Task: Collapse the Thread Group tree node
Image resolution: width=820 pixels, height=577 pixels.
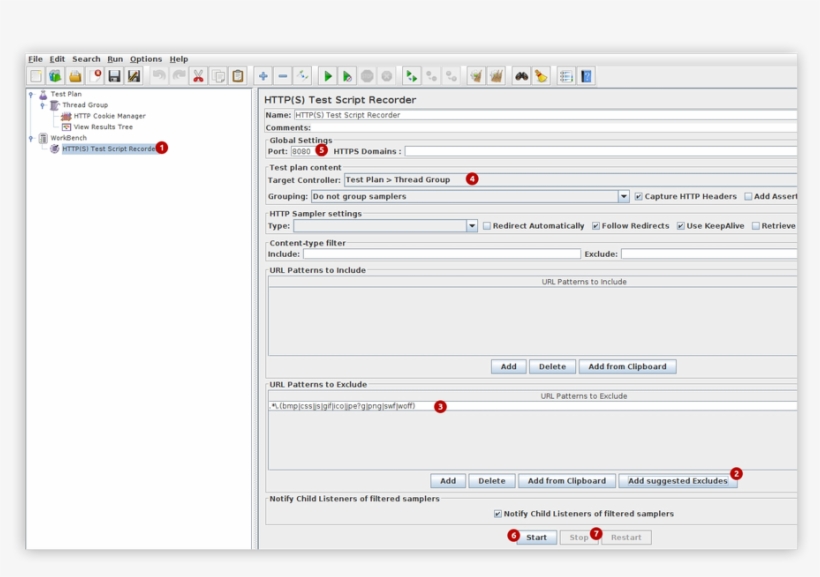Action: click(x=44, y=103)
